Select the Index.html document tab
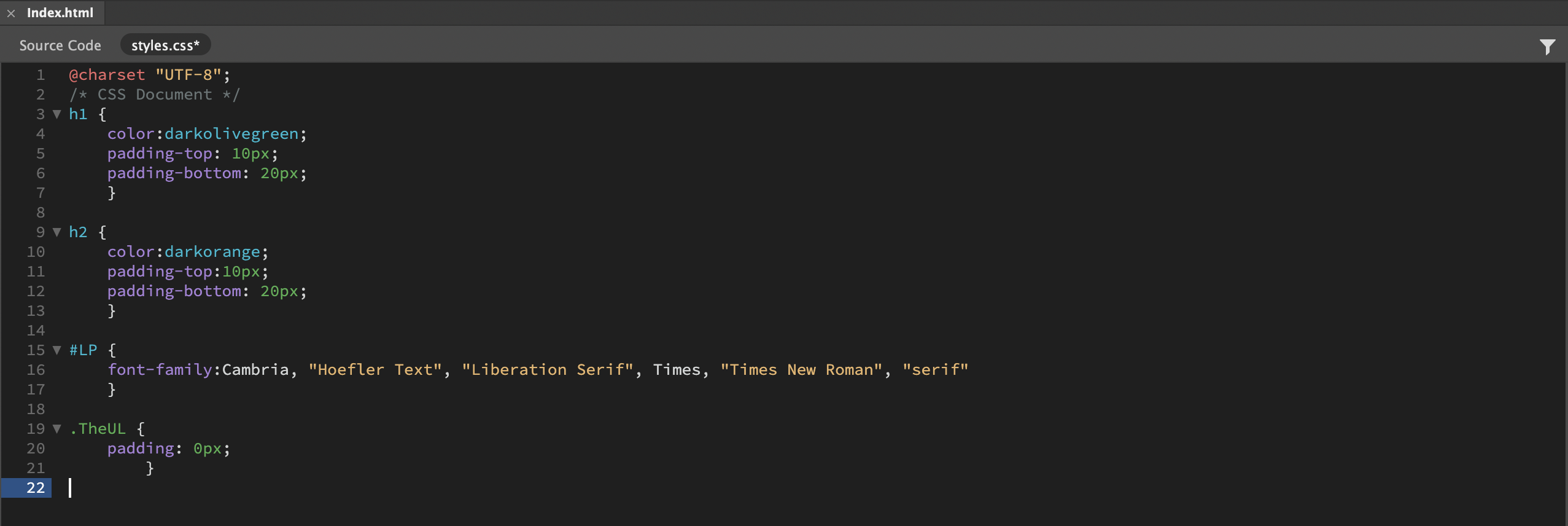Image resolution: width=1568 pixels, height=526 pixels. [x=60, y=13]
